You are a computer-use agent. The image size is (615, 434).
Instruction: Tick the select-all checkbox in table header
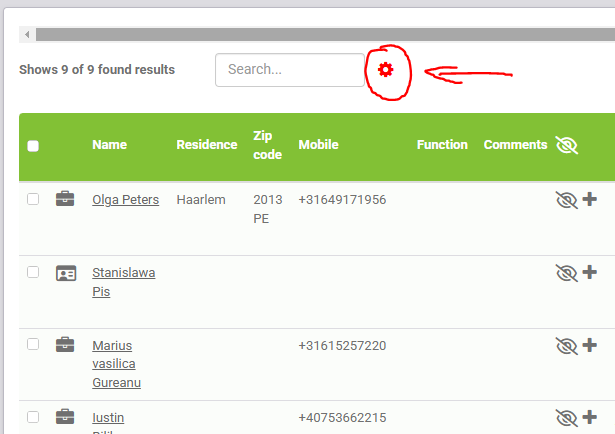click(33, 146)
